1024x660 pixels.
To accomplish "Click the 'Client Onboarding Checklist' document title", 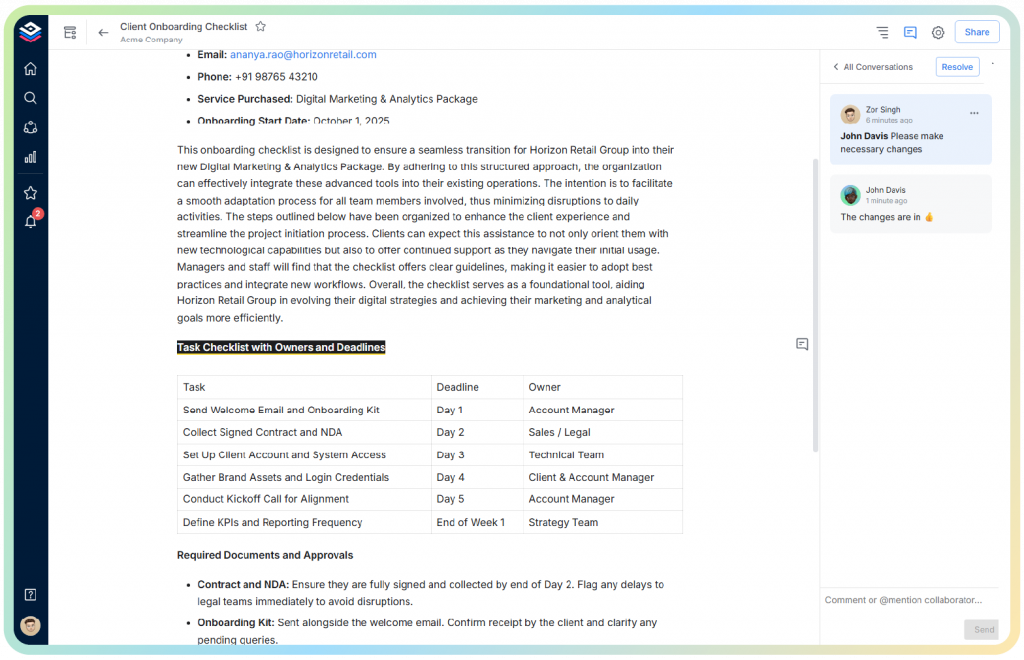I will tap(184, 27).
